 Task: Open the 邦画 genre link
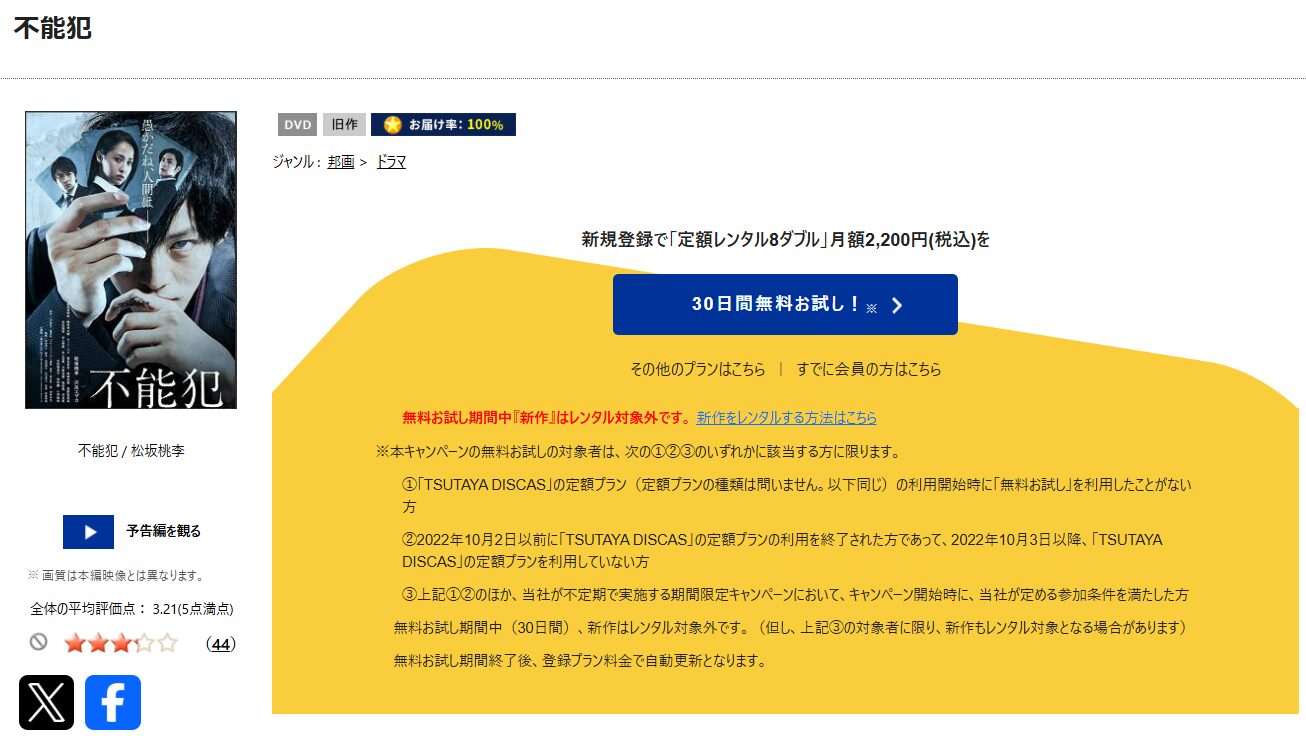pyautogui.click(x=341, y=162)
